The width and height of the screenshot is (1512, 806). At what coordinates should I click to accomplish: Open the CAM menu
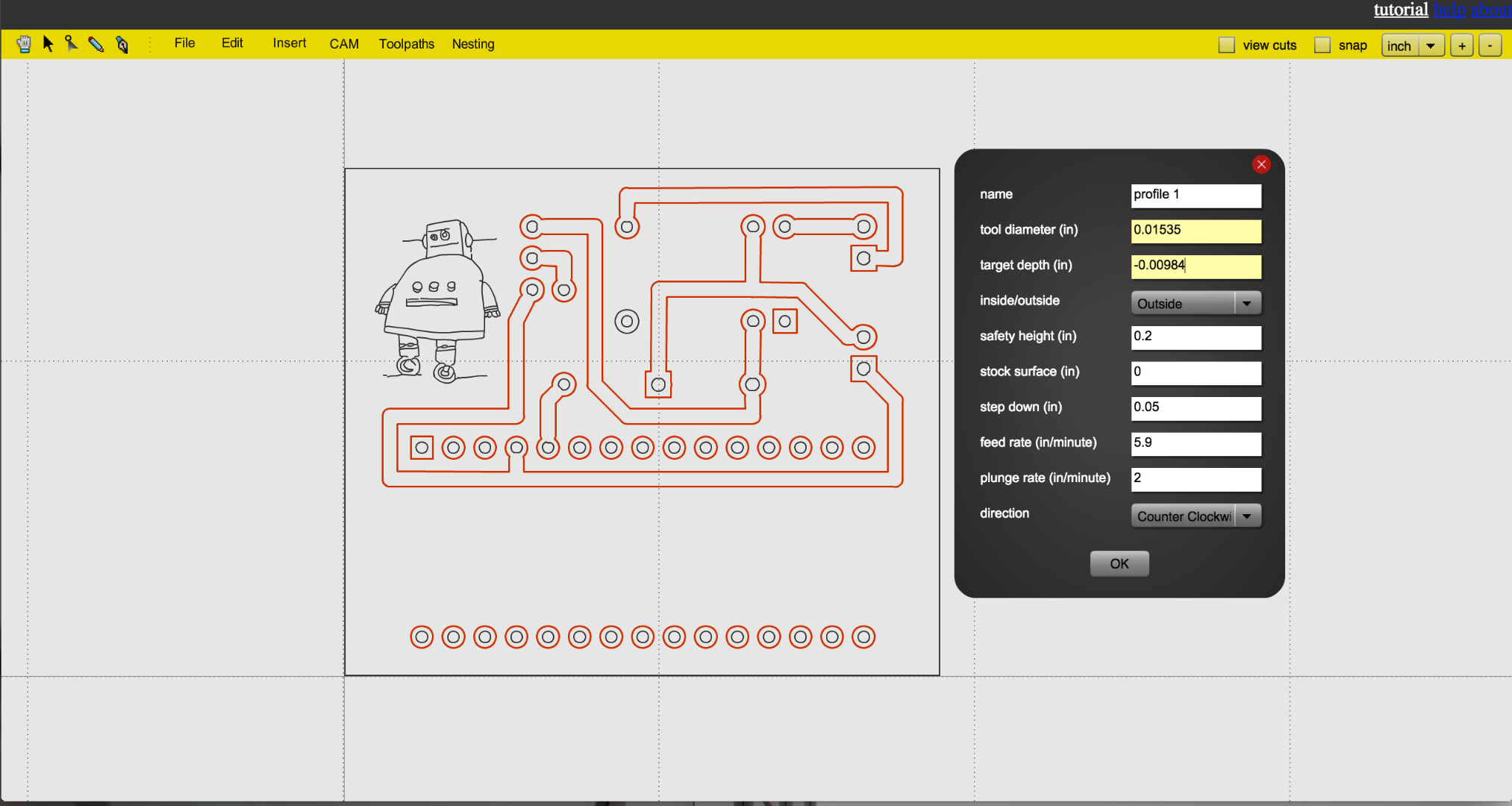point(344,44)
